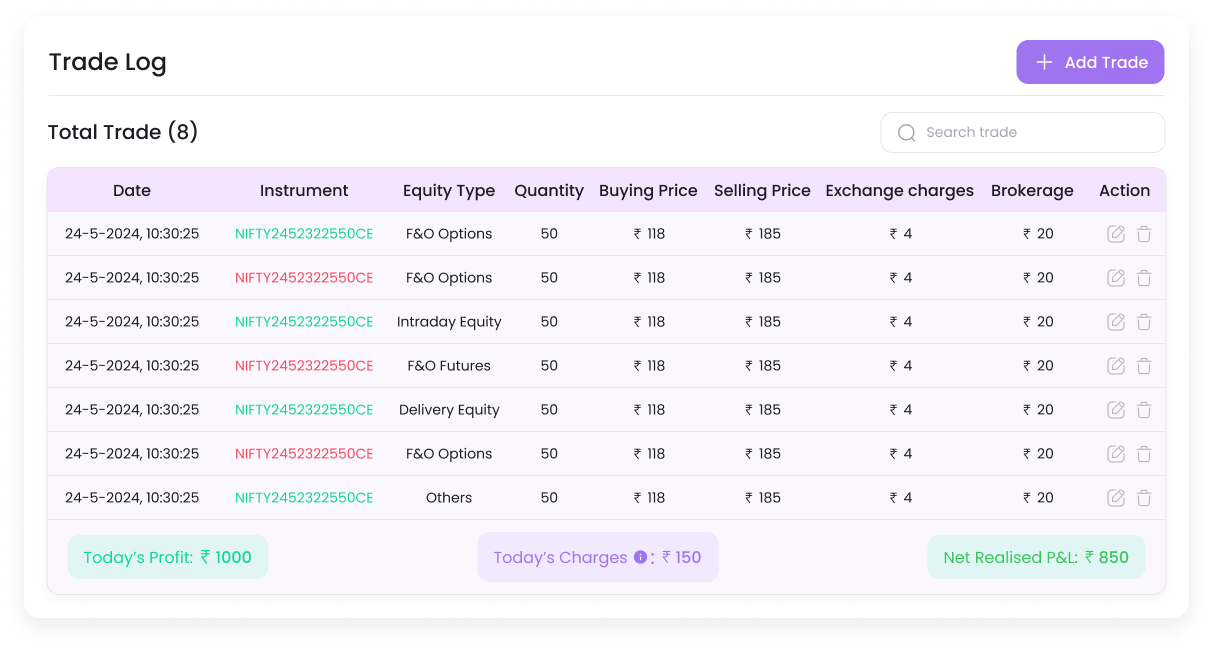Select the Intraday Equity type cell
Image resolution: width=1213 pixels, height=650 pixels.
[449, 322]
